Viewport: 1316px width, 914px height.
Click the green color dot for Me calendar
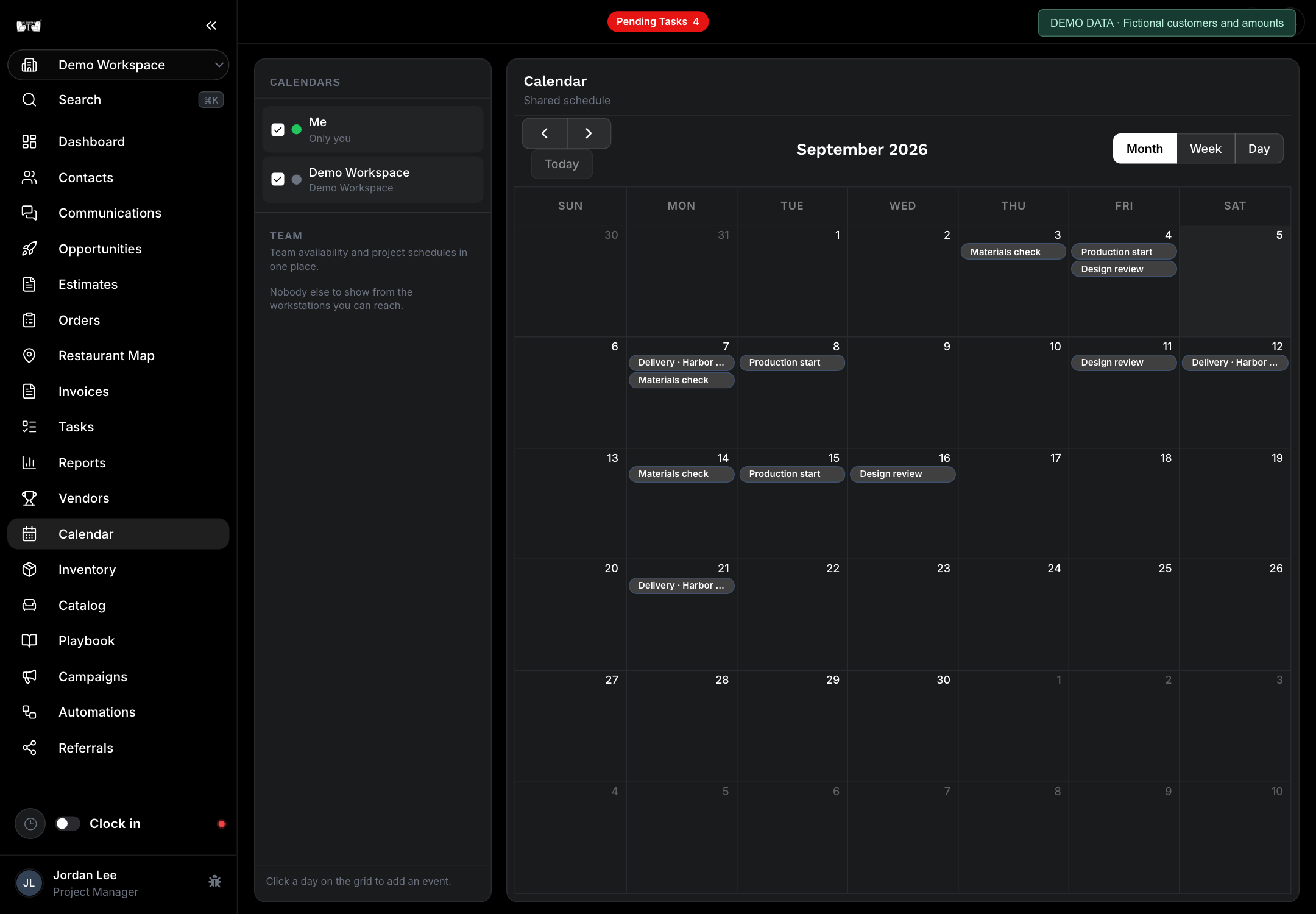(297, 130)
